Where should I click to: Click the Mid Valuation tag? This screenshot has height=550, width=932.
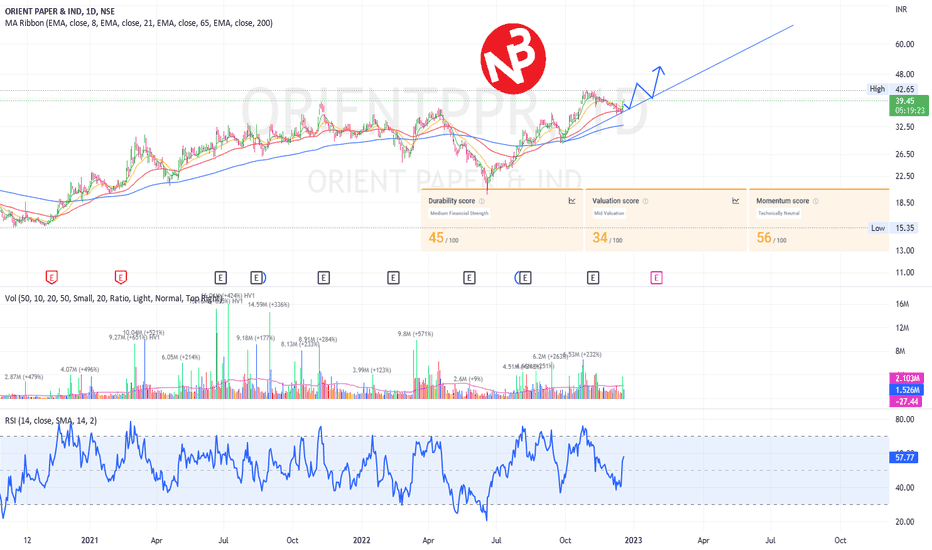609,213
